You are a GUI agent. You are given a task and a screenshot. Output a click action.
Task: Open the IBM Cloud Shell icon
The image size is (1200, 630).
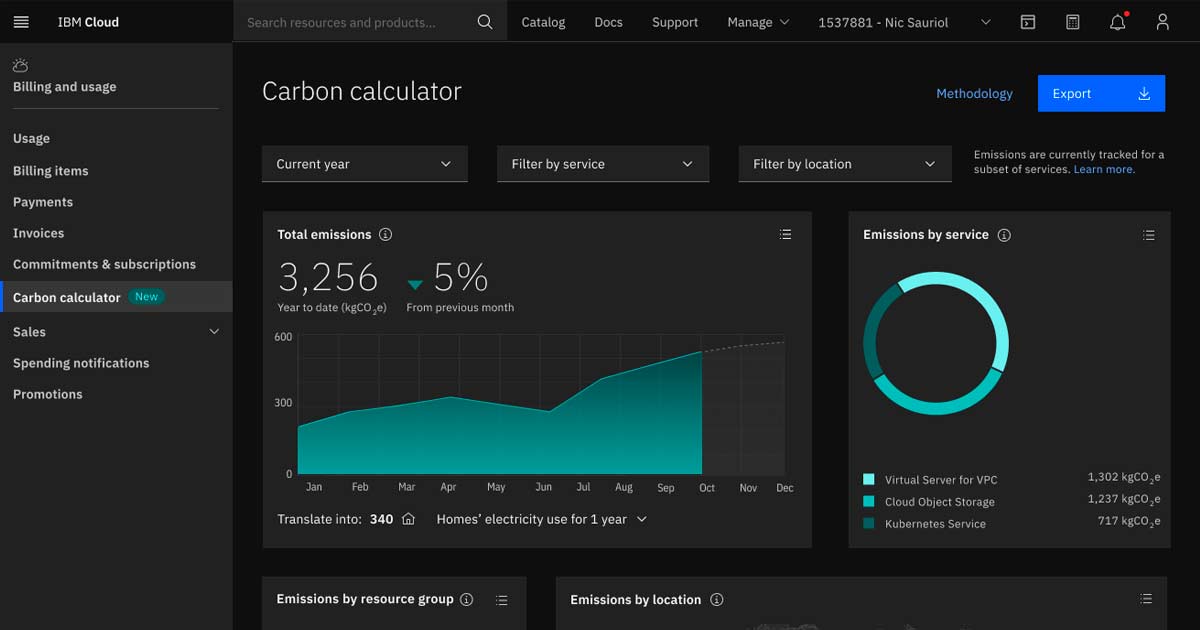click(1027, 22)
